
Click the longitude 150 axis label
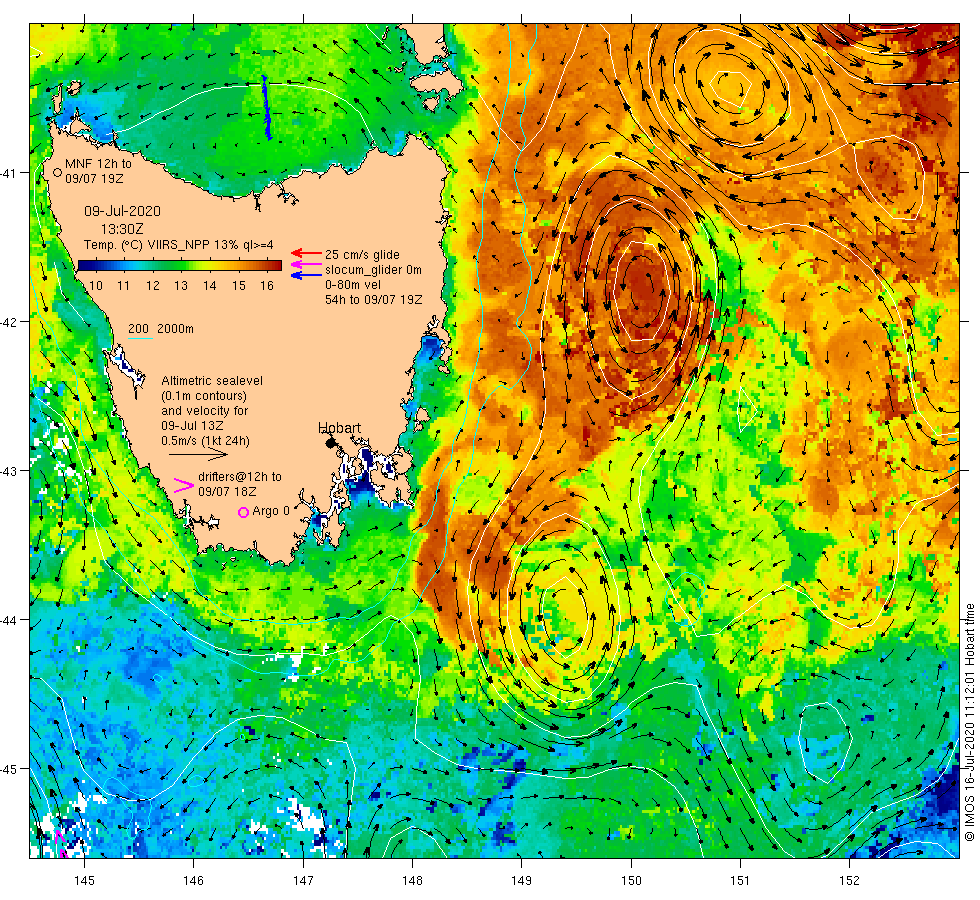coord(631,881)
